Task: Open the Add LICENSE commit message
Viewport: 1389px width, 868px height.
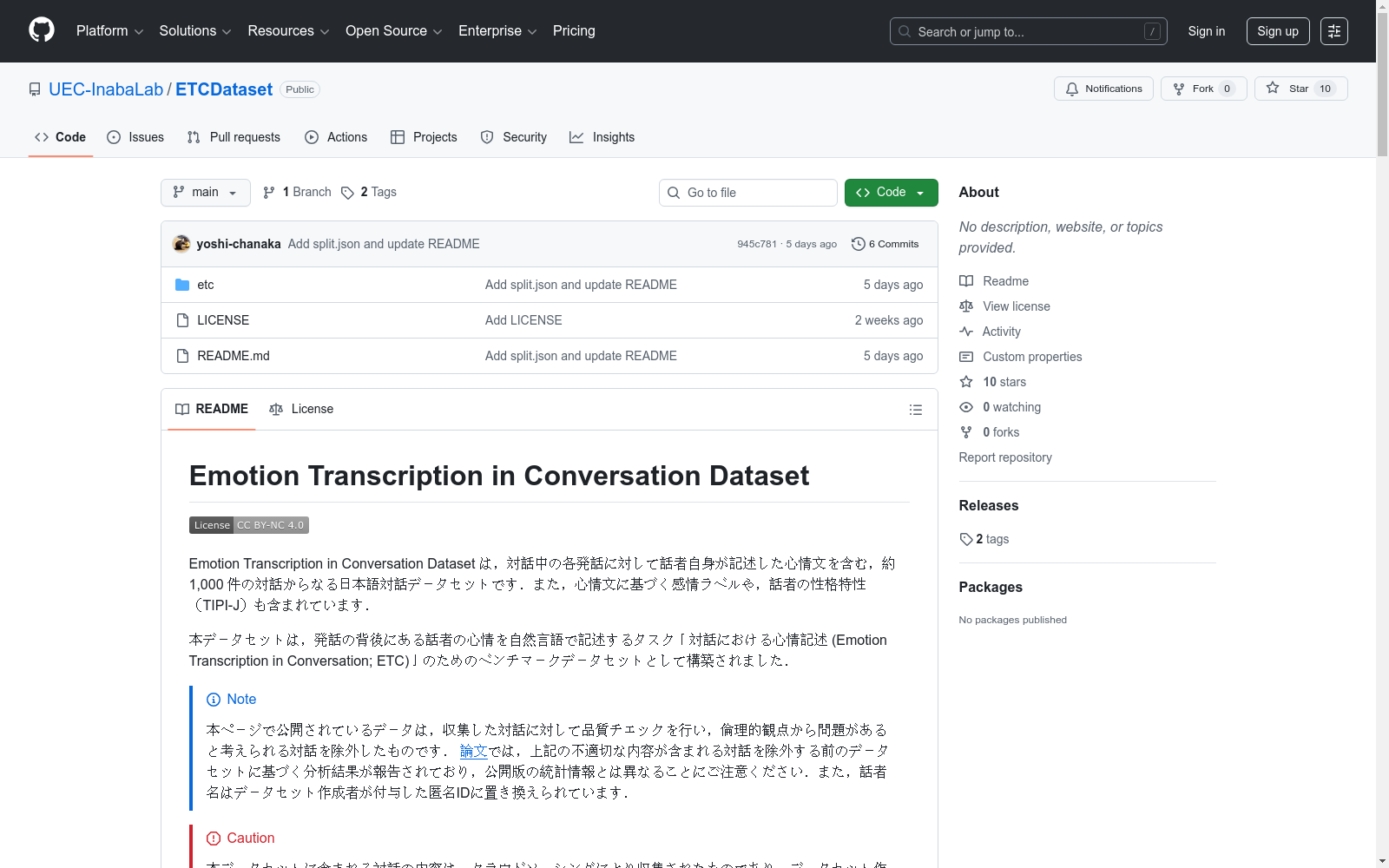Action: [523, 320]
